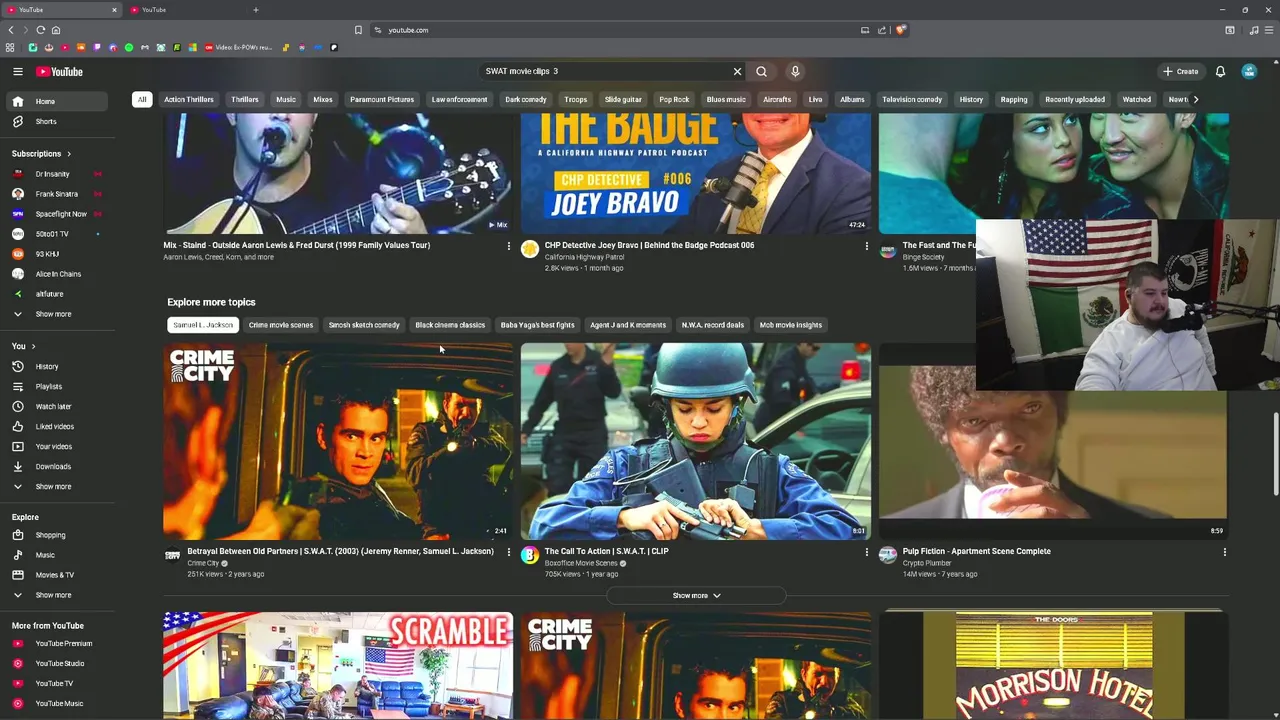Go to Home in the sidebar

click(58, 101)
